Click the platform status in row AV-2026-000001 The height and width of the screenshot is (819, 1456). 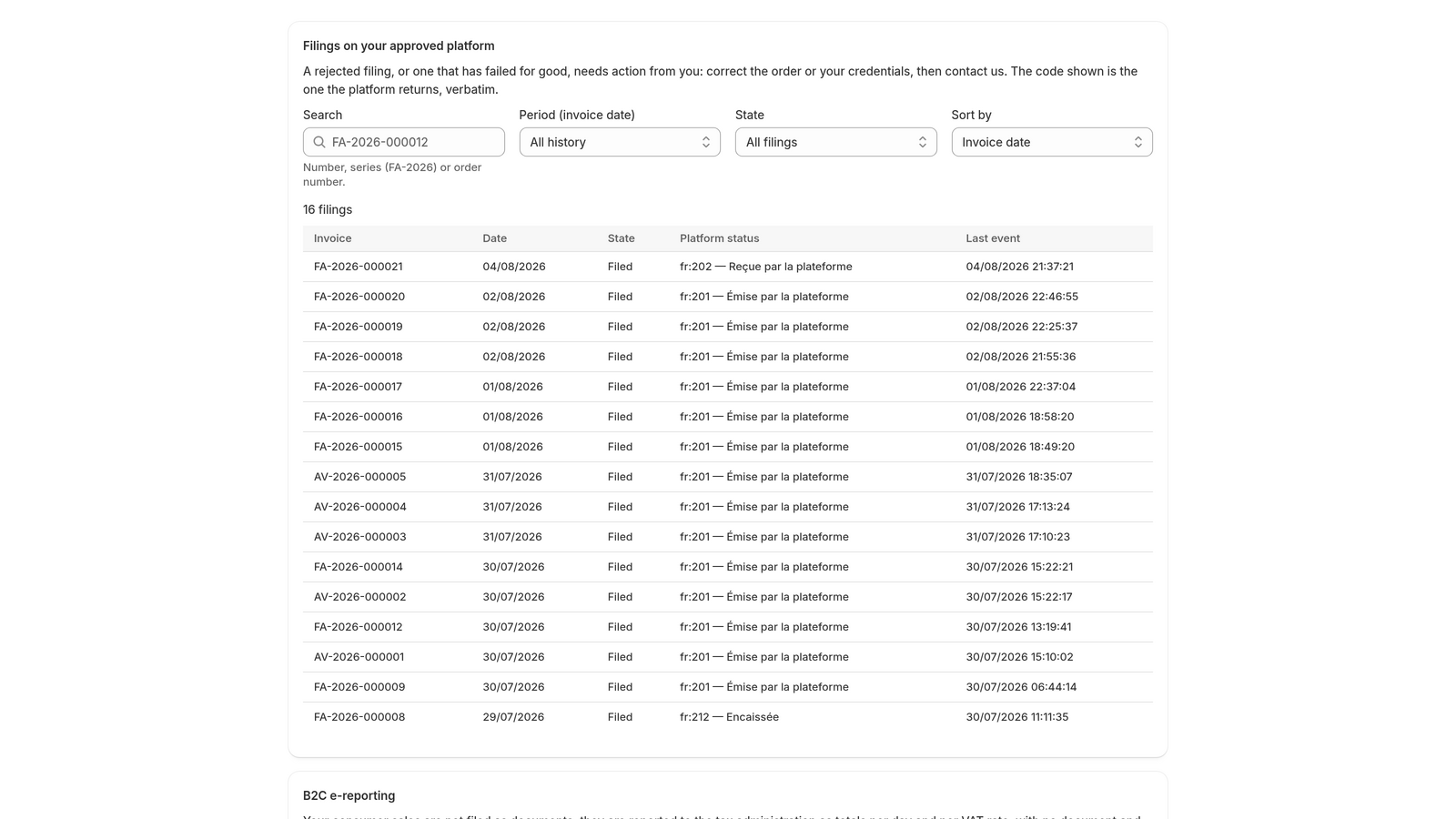pyautogui.click(x=764, y=657)
